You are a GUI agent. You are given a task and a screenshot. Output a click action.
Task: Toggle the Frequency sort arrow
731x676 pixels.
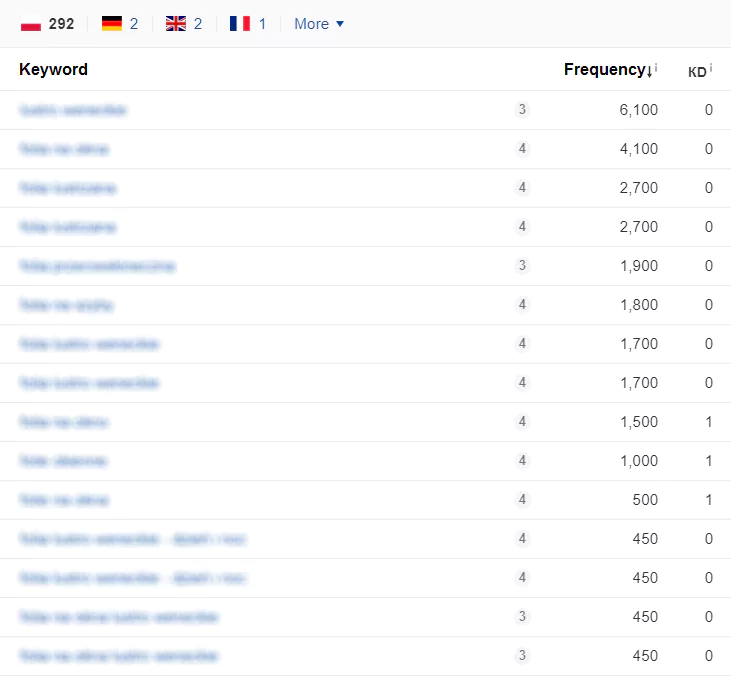click(x=649, y=70)
